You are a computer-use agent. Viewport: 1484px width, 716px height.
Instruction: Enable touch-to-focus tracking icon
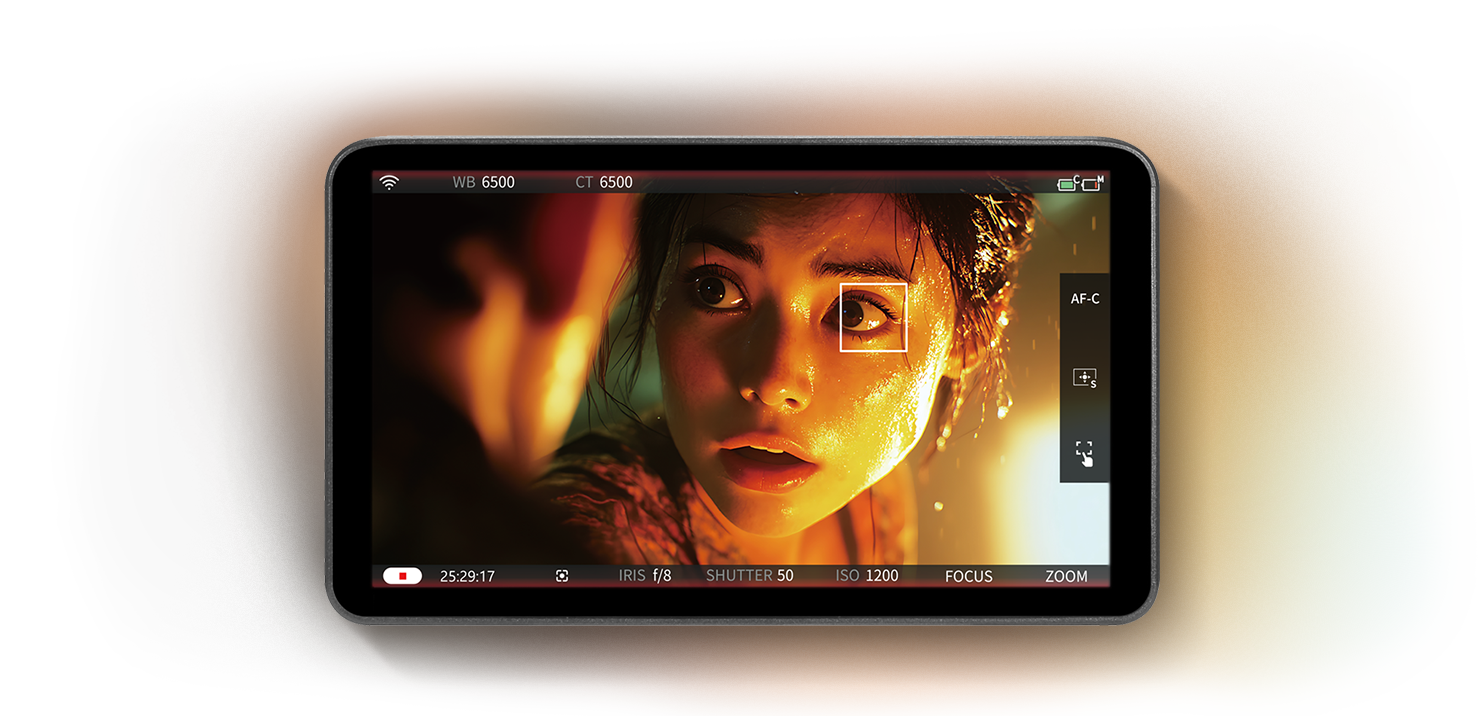tap(1085, 453)
